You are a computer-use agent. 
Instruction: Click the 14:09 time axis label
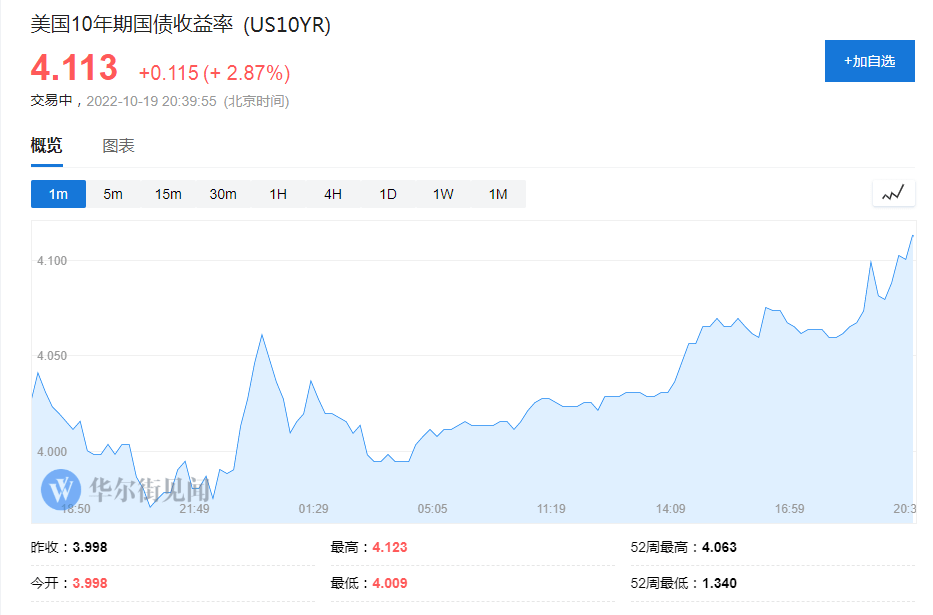coord(671,509)
